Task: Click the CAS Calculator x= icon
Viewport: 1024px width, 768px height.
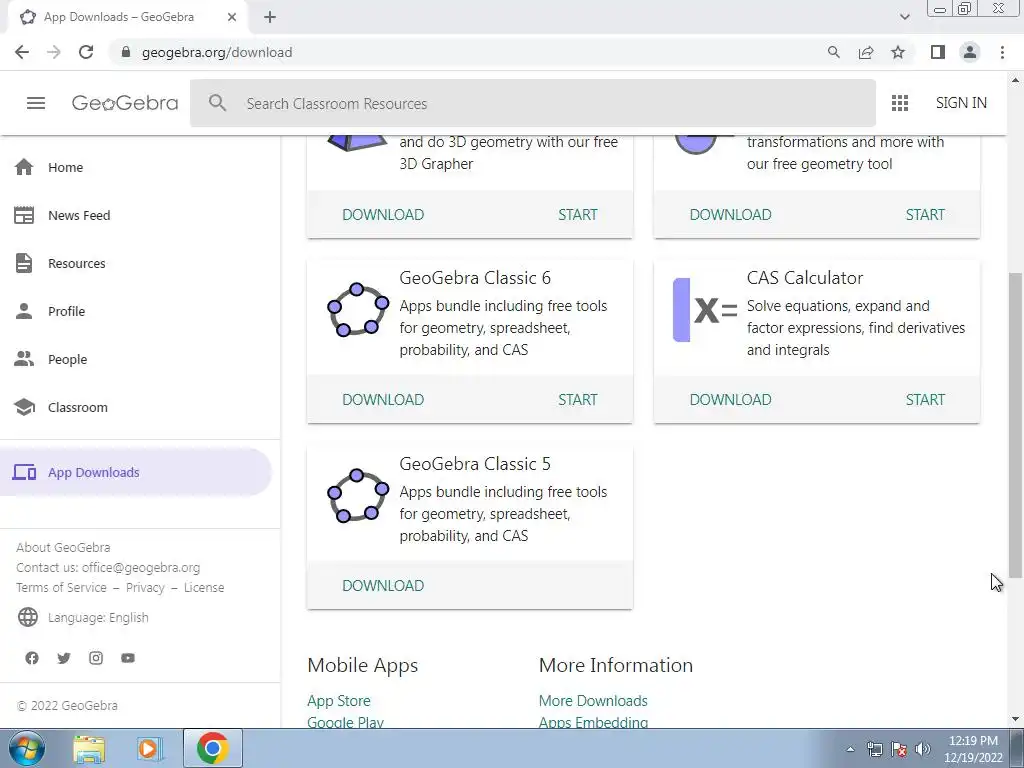Action: (705, 310)
